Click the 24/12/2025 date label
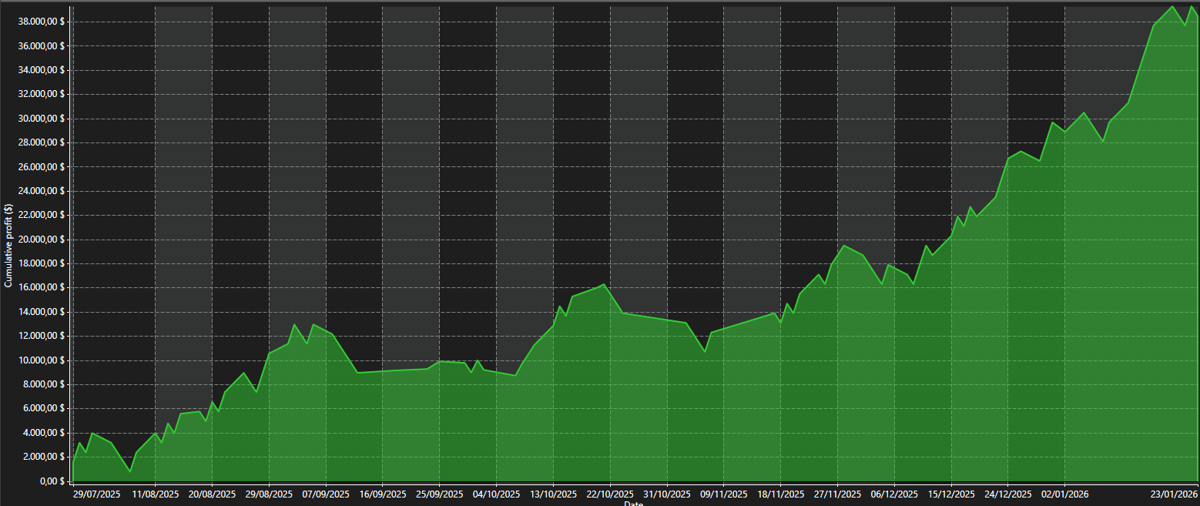 click(x=1009, y=493)
